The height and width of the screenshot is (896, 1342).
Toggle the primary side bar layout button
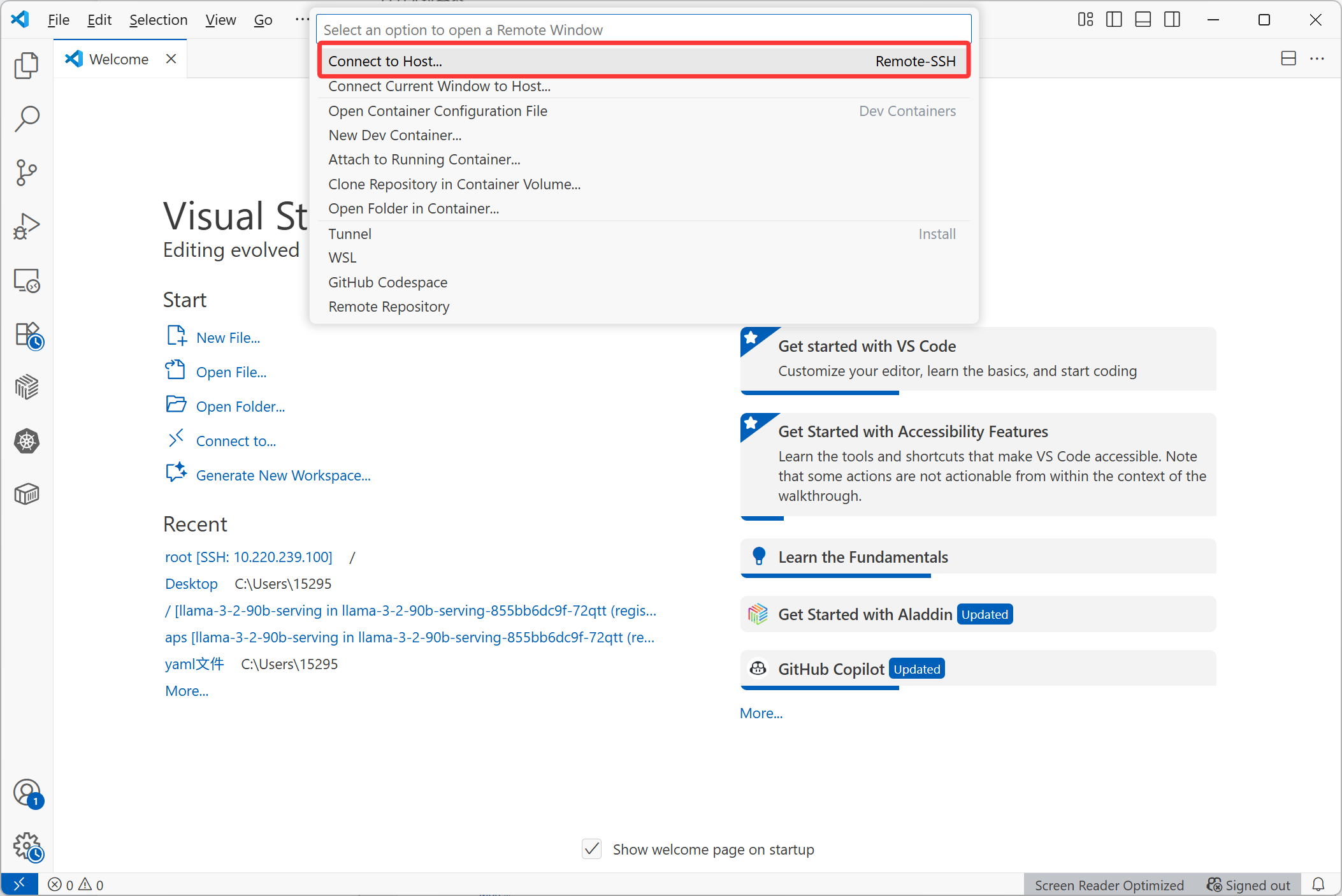1114,20
